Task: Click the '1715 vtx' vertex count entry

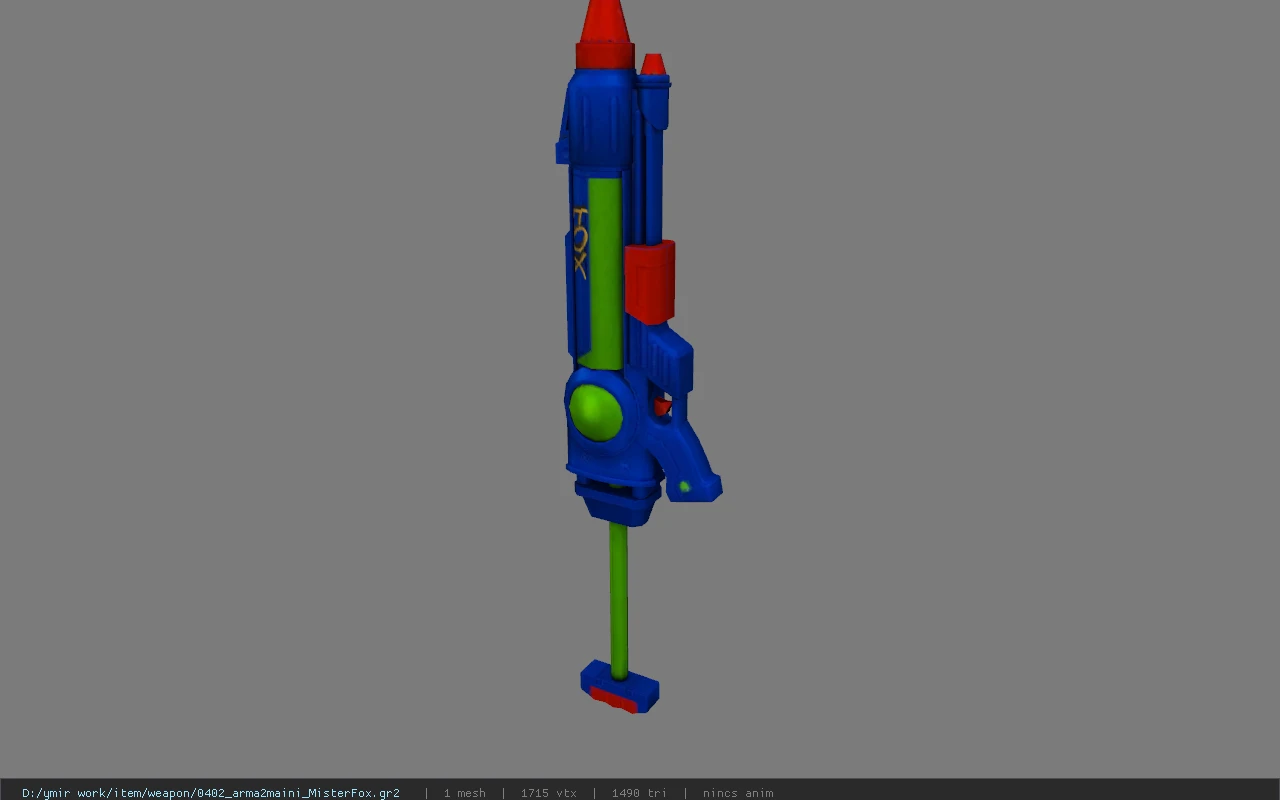Action: (548, 793)
